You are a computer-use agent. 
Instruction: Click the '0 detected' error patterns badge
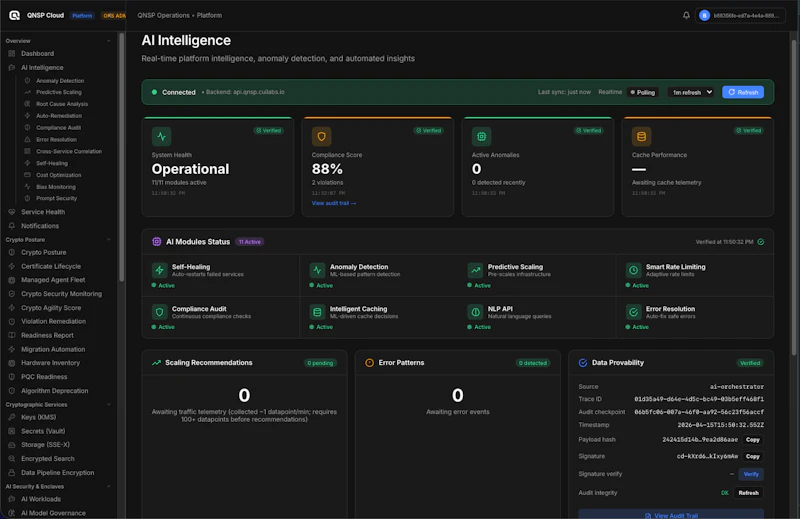533,363
